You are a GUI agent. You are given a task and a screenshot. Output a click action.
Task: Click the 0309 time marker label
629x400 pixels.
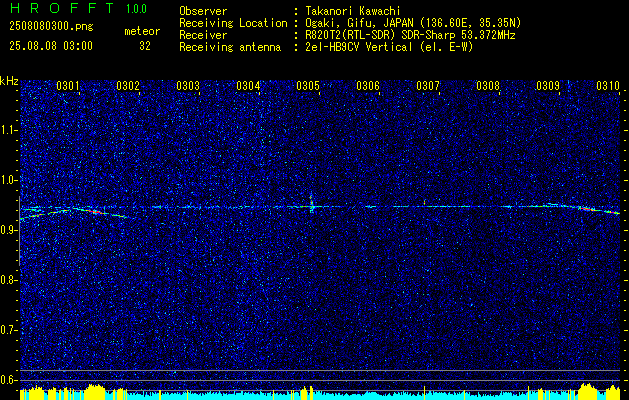[548, 85]
